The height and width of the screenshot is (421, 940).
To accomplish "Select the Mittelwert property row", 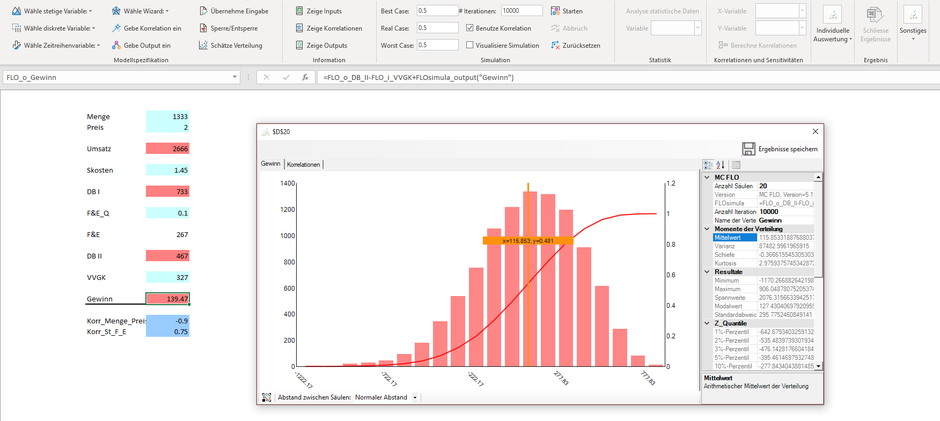I will pyautogui.click(x=763, y=237).
